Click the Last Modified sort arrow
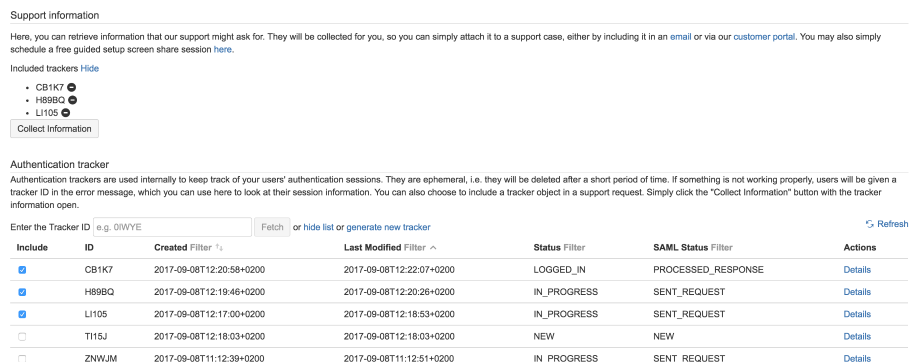920x362 pixels. pos(433,248)
